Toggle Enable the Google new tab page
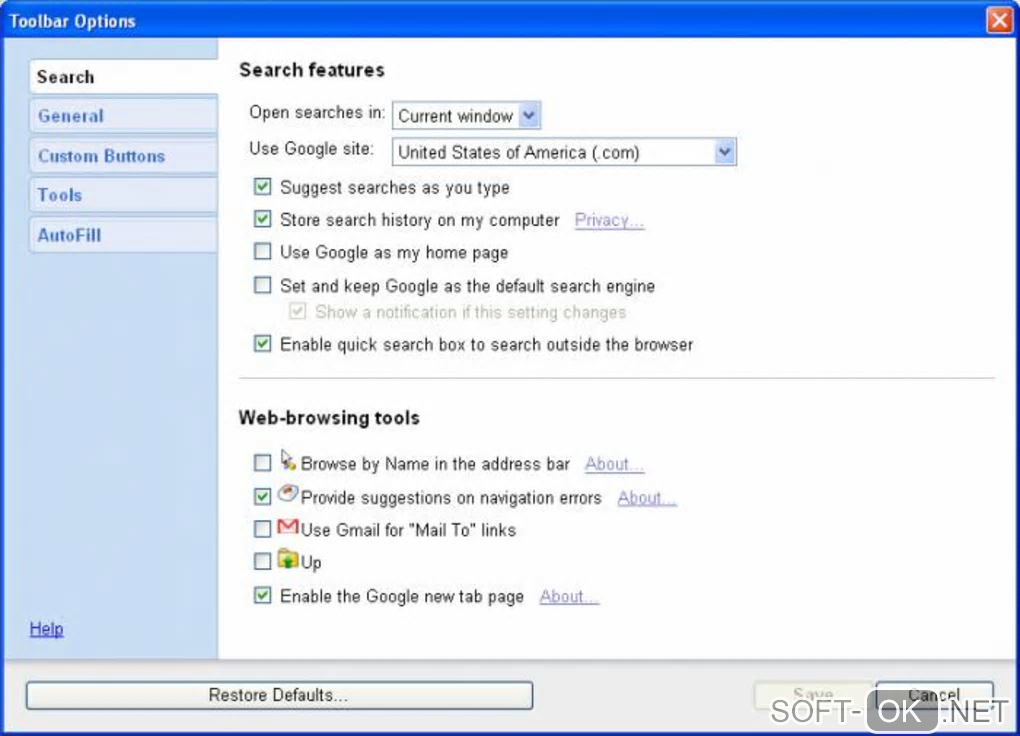Screen dimensions: 1020x736 pyautogui.click(x=262, y=595)
